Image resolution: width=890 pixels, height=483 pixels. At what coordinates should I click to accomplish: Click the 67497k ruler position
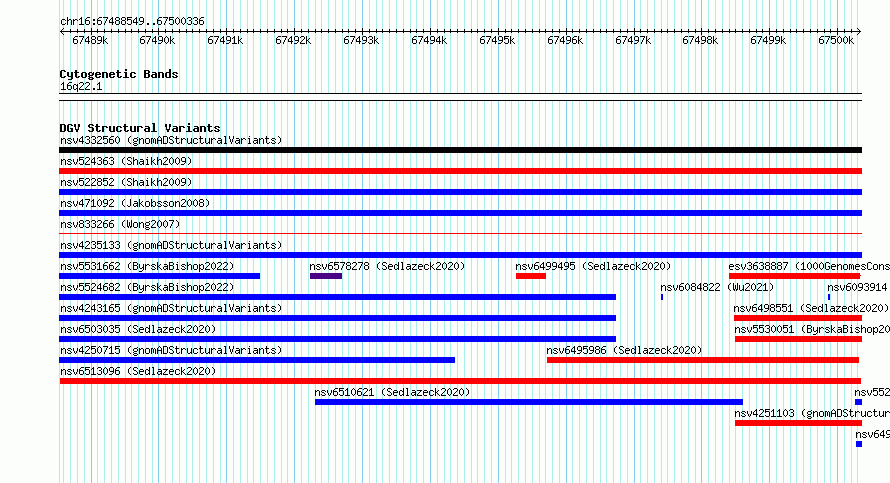pyautogui.click(x=633, y=40)
